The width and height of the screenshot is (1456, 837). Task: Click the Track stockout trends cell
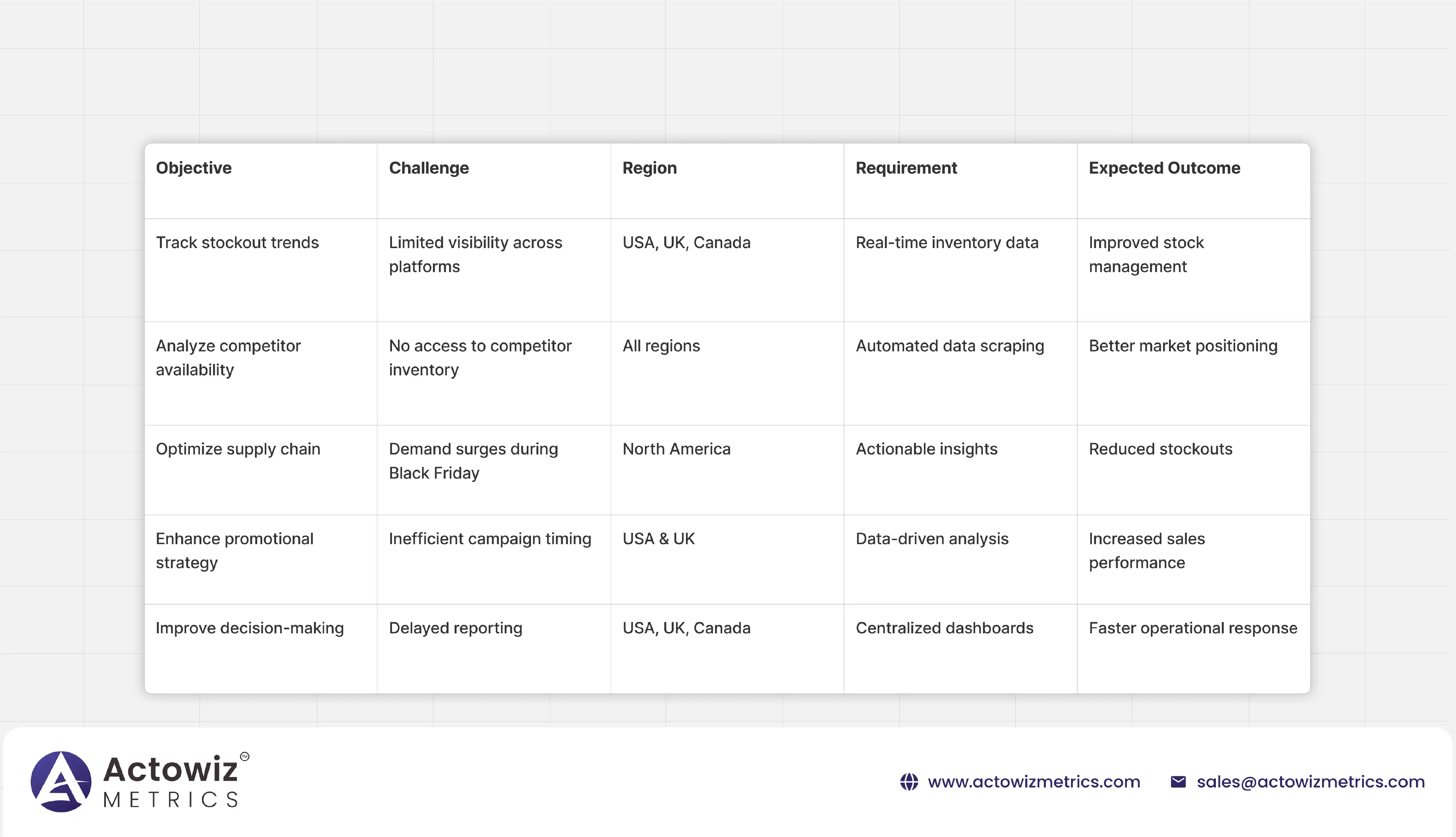pyautogui.click(x=237, y=243)
